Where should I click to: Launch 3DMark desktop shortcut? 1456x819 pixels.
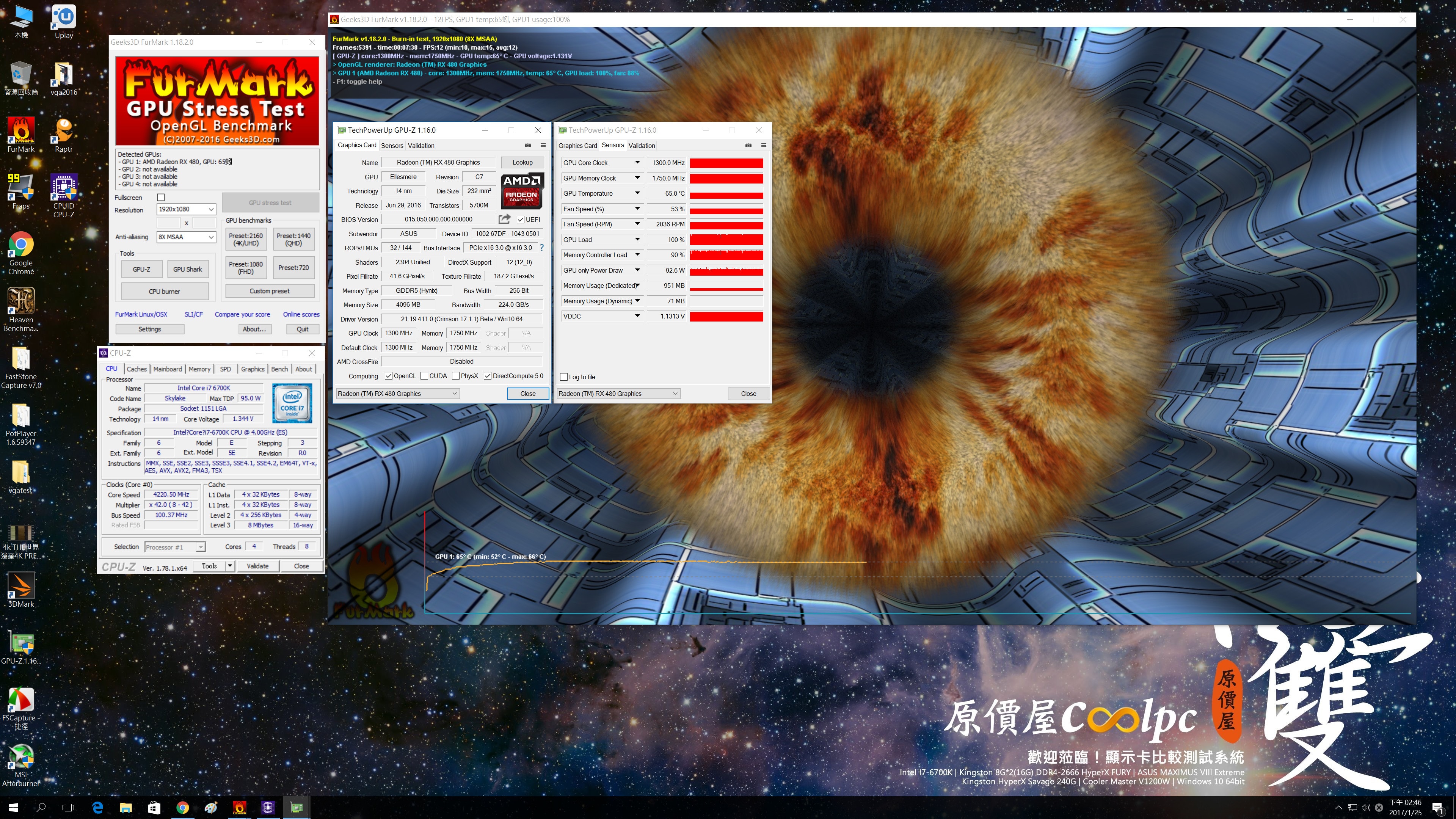click(x=21, y=590)
